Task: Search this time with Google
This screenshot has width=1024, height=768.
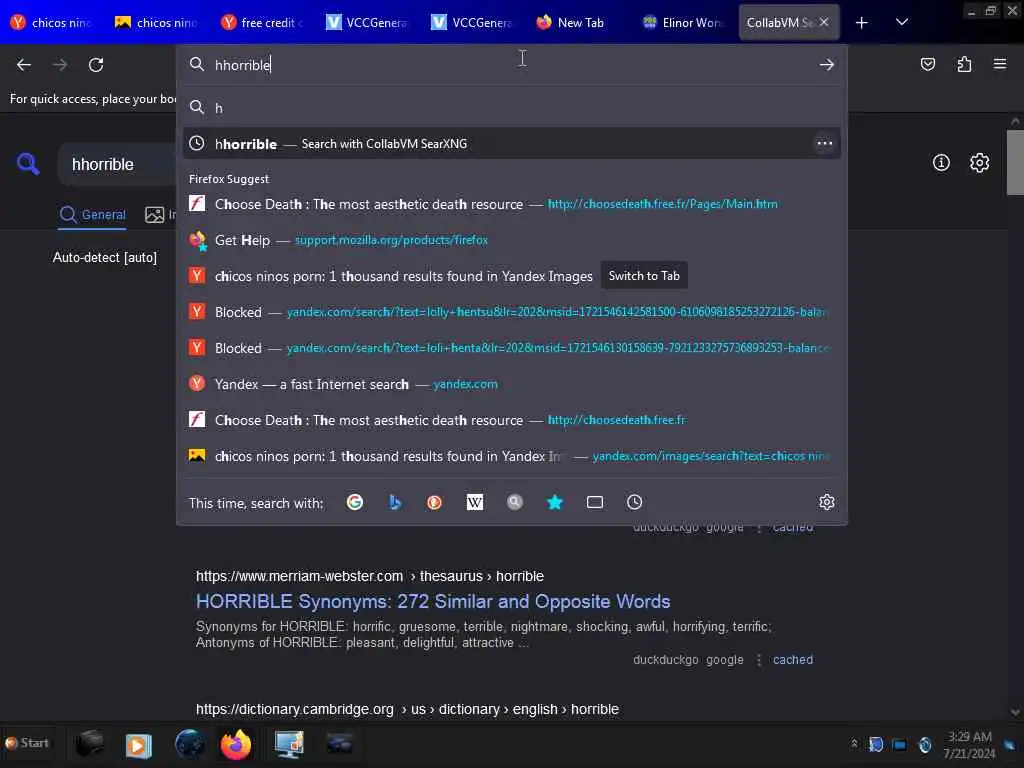Action: [355, 502]
